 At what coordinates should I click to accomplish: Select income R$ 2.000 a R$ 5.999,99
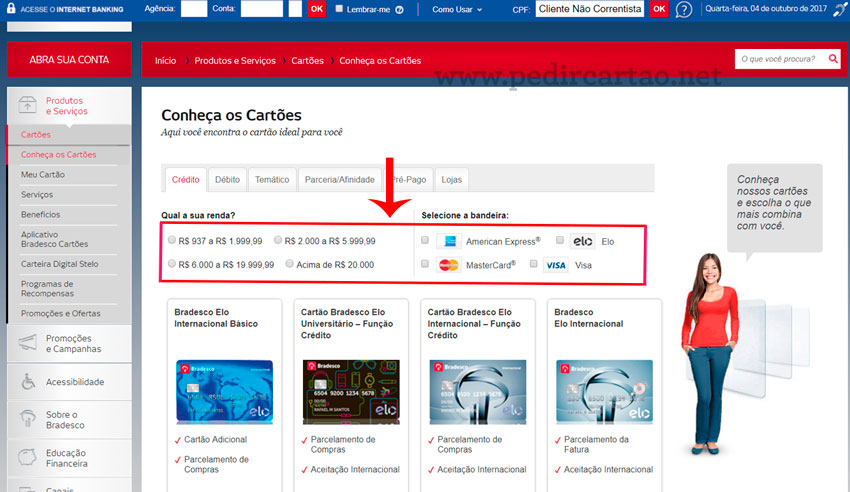278,240
